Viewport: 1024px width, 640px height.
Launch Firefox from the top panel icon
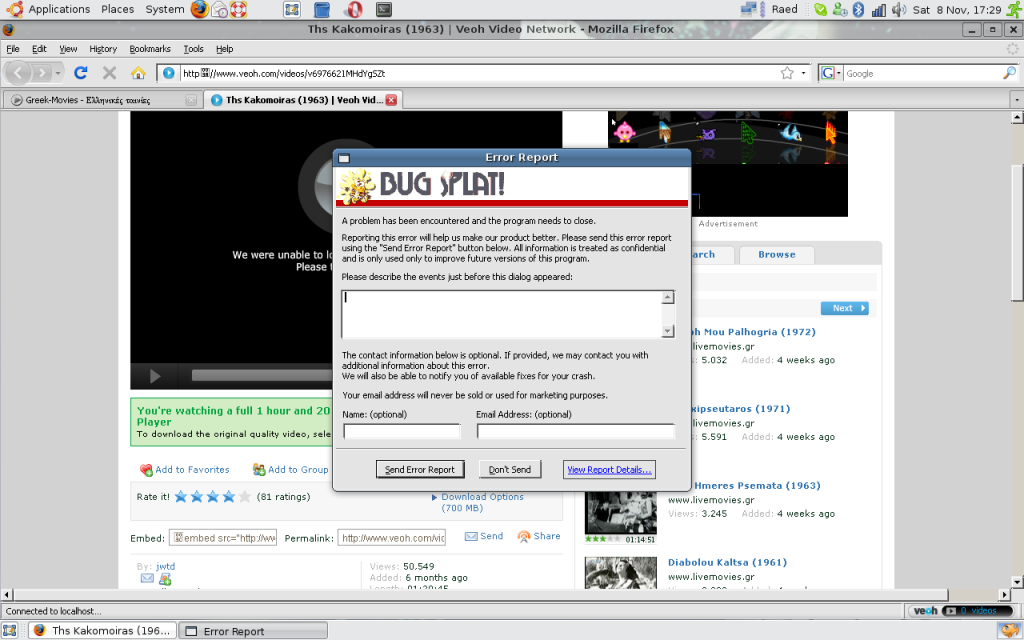point(200,9)
